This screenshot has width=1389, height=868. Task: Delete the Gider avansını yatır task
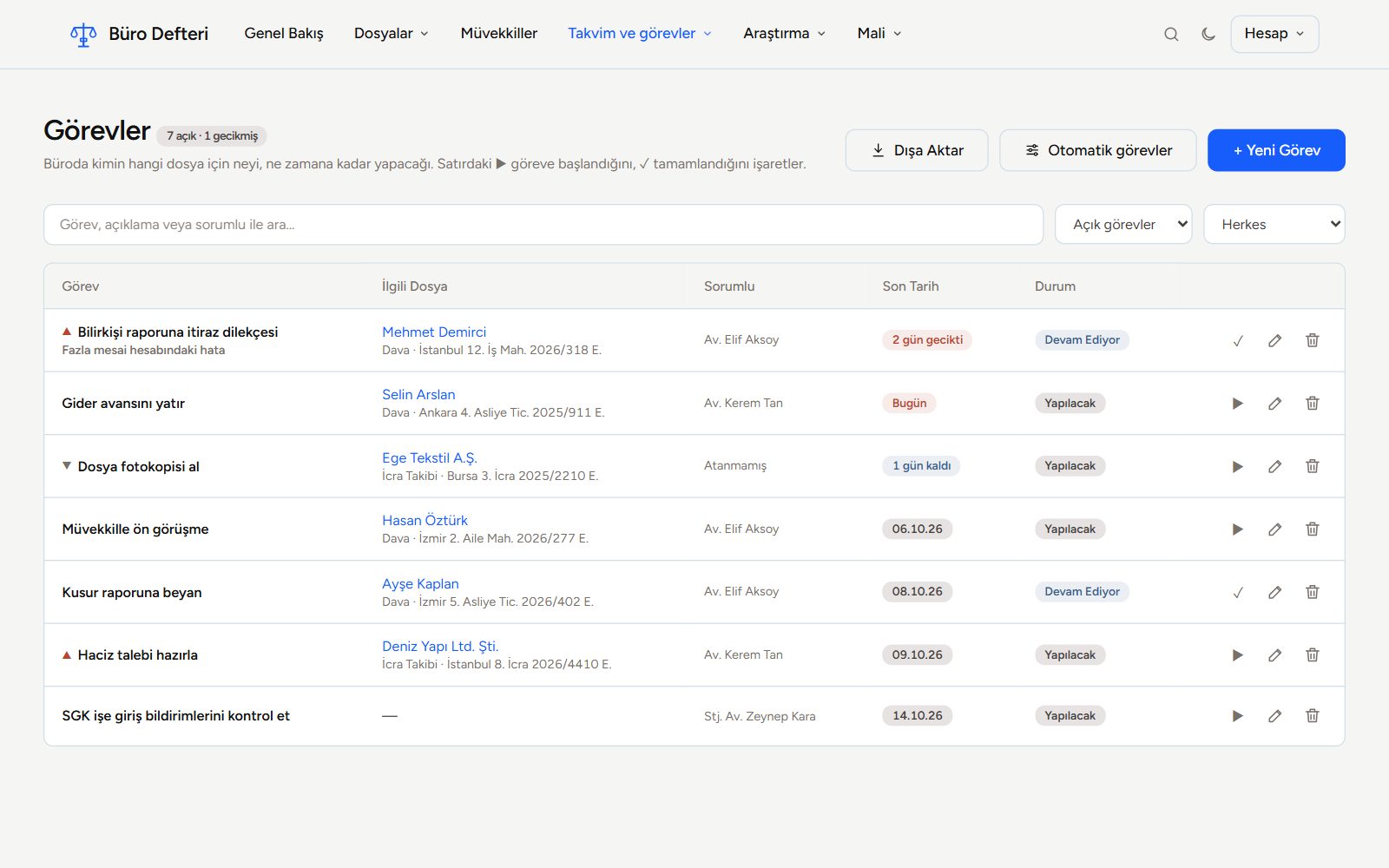coord(1313,403)
